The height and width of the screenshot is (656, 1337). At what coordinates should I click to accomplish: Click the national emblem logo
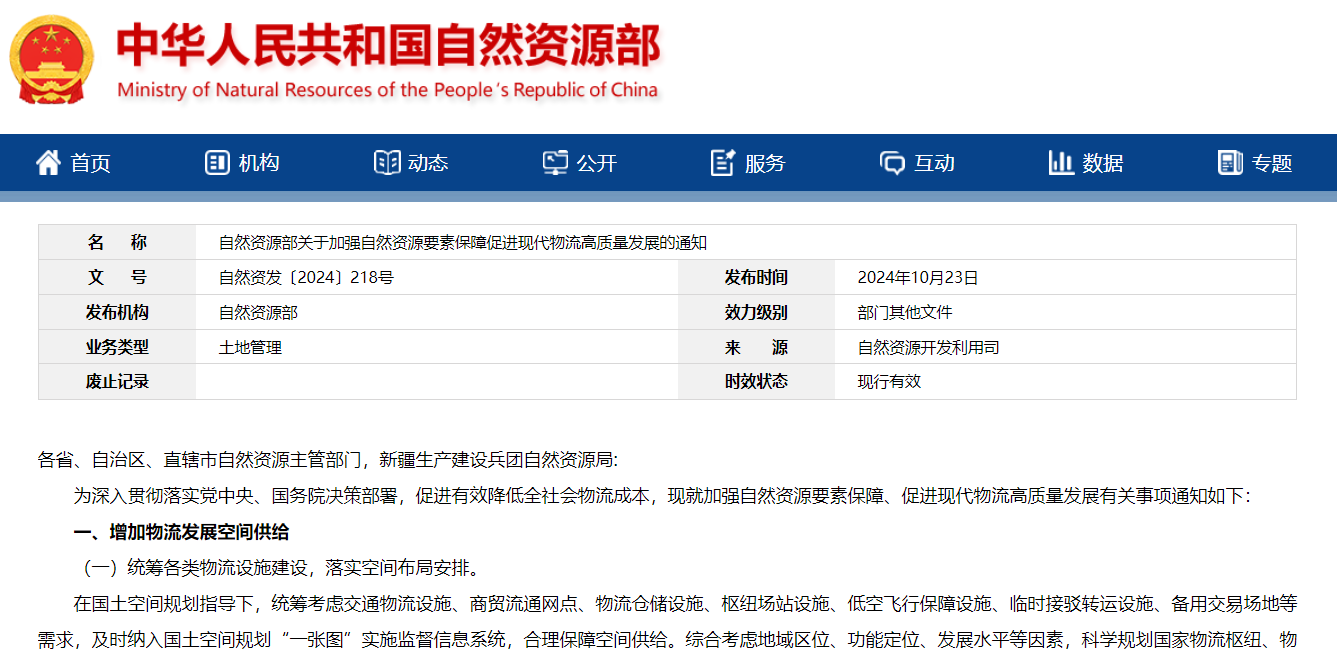pos(52,58)
